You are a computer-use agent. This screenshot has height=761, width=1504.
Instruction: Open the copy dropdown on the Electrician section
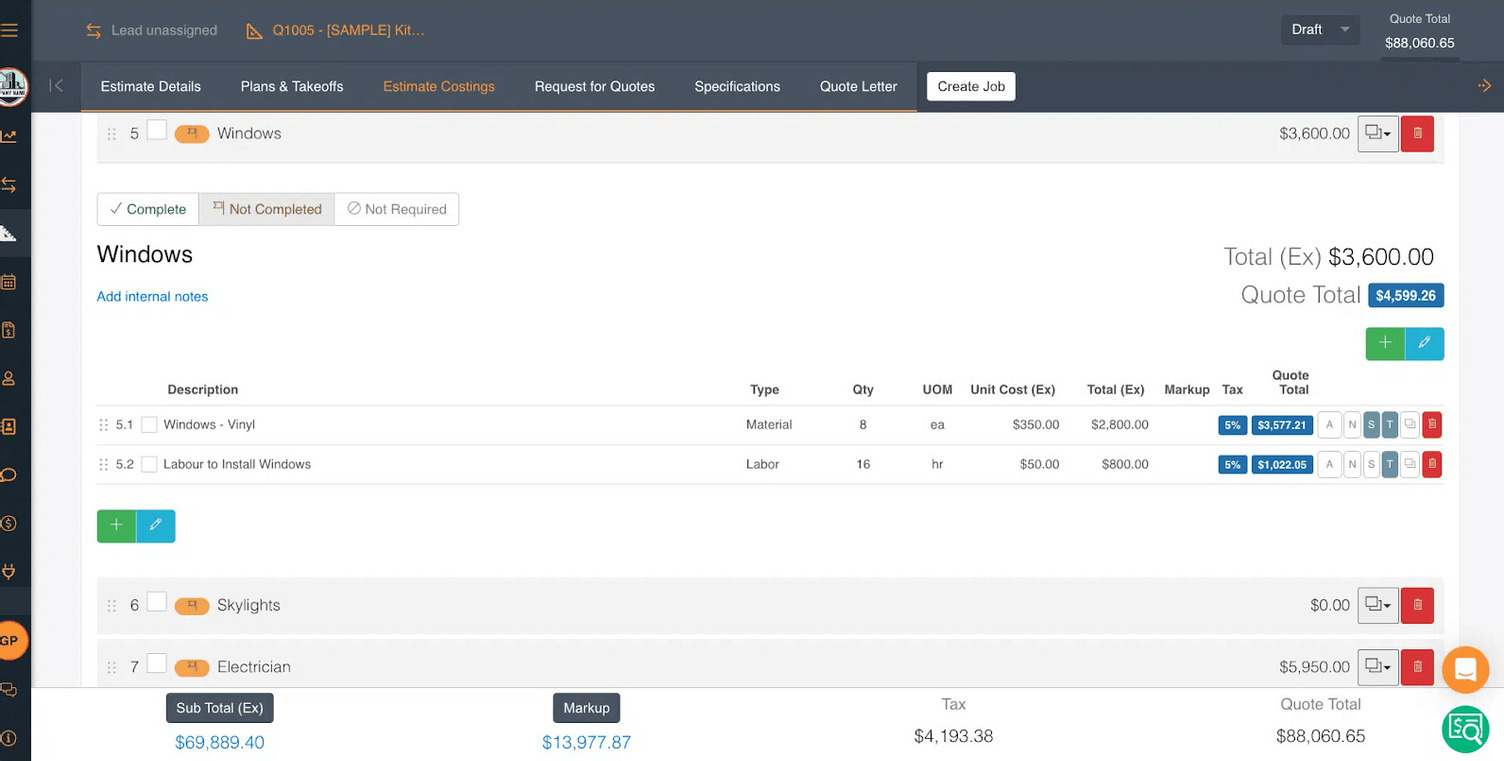1378,667
